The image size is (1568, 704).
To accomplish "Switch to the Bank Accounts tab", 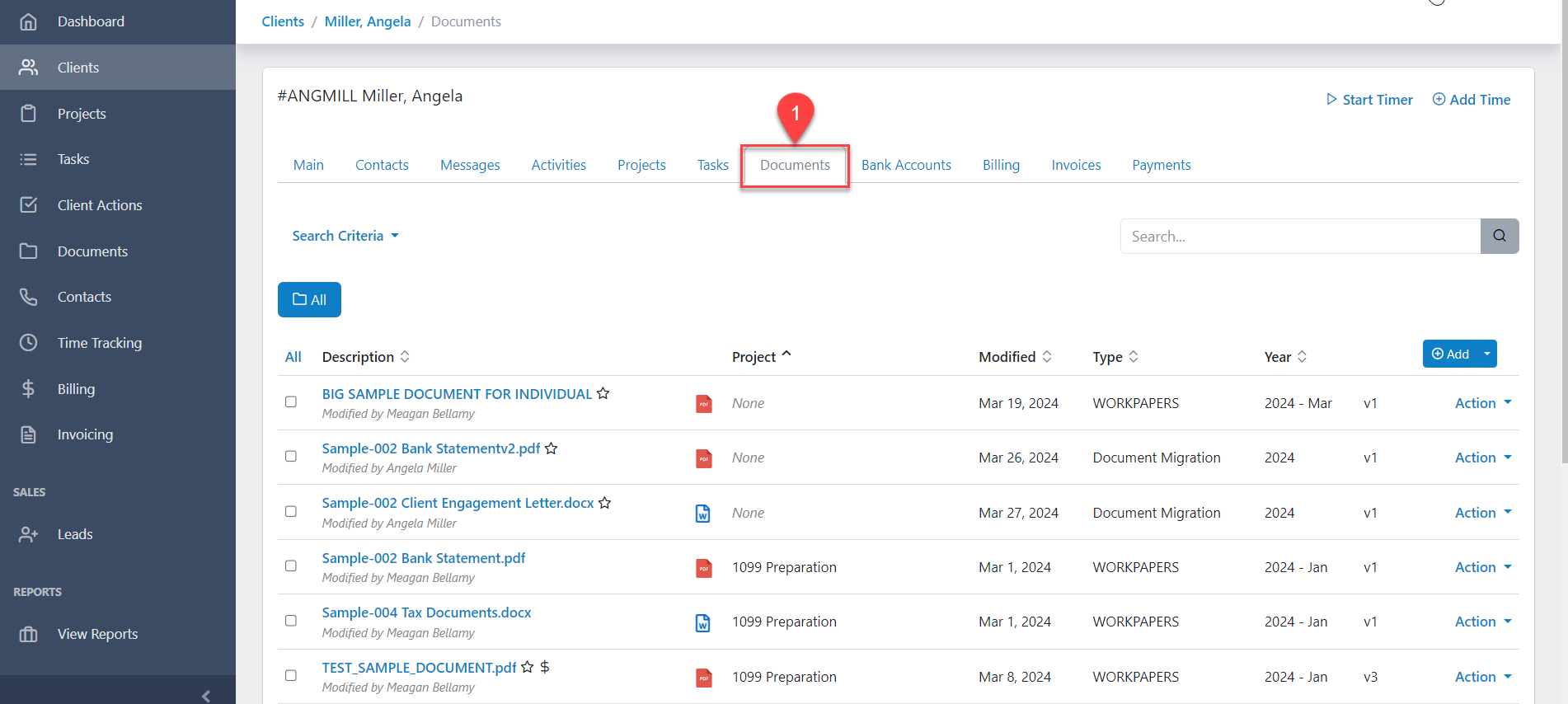I will pos(906,165).
